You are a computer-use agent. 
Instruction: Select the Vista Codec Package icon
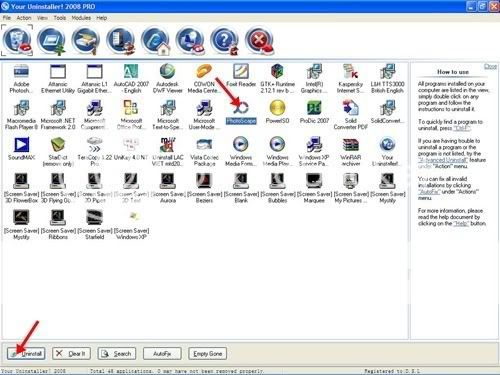[x=204, y=145]
